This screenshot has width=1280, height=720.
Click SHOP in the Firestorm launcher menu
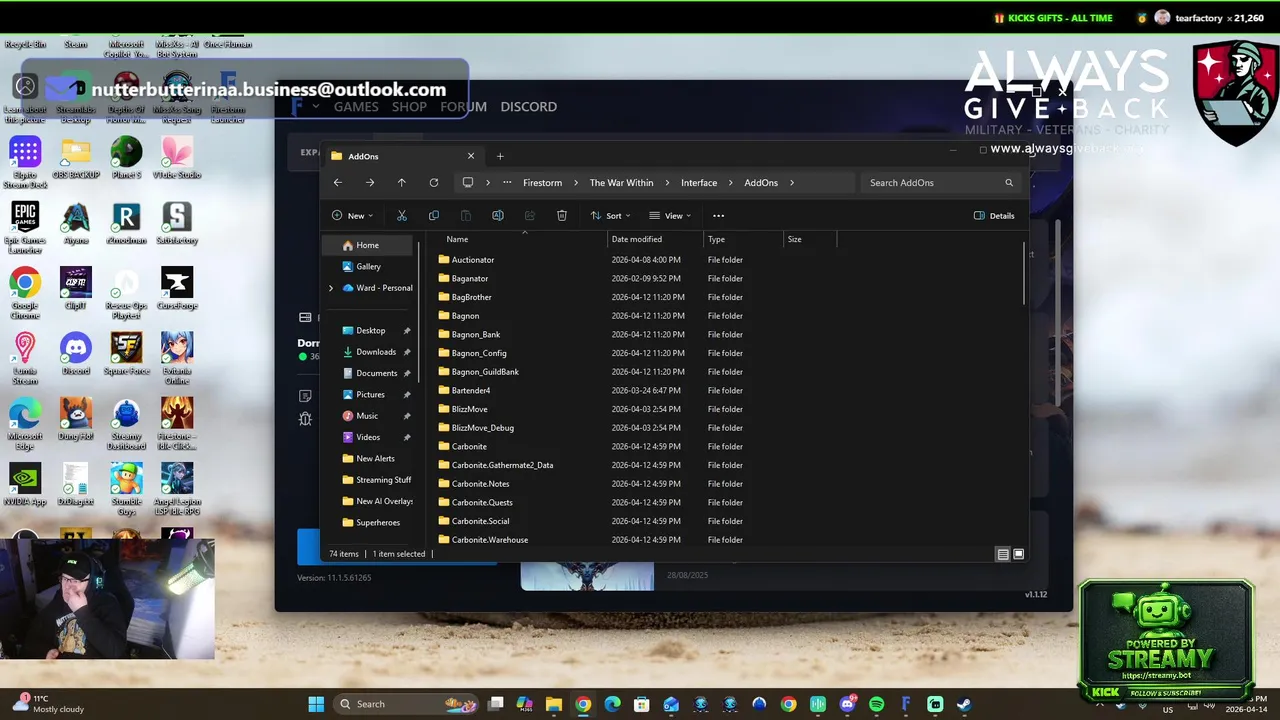pos(409,107)
